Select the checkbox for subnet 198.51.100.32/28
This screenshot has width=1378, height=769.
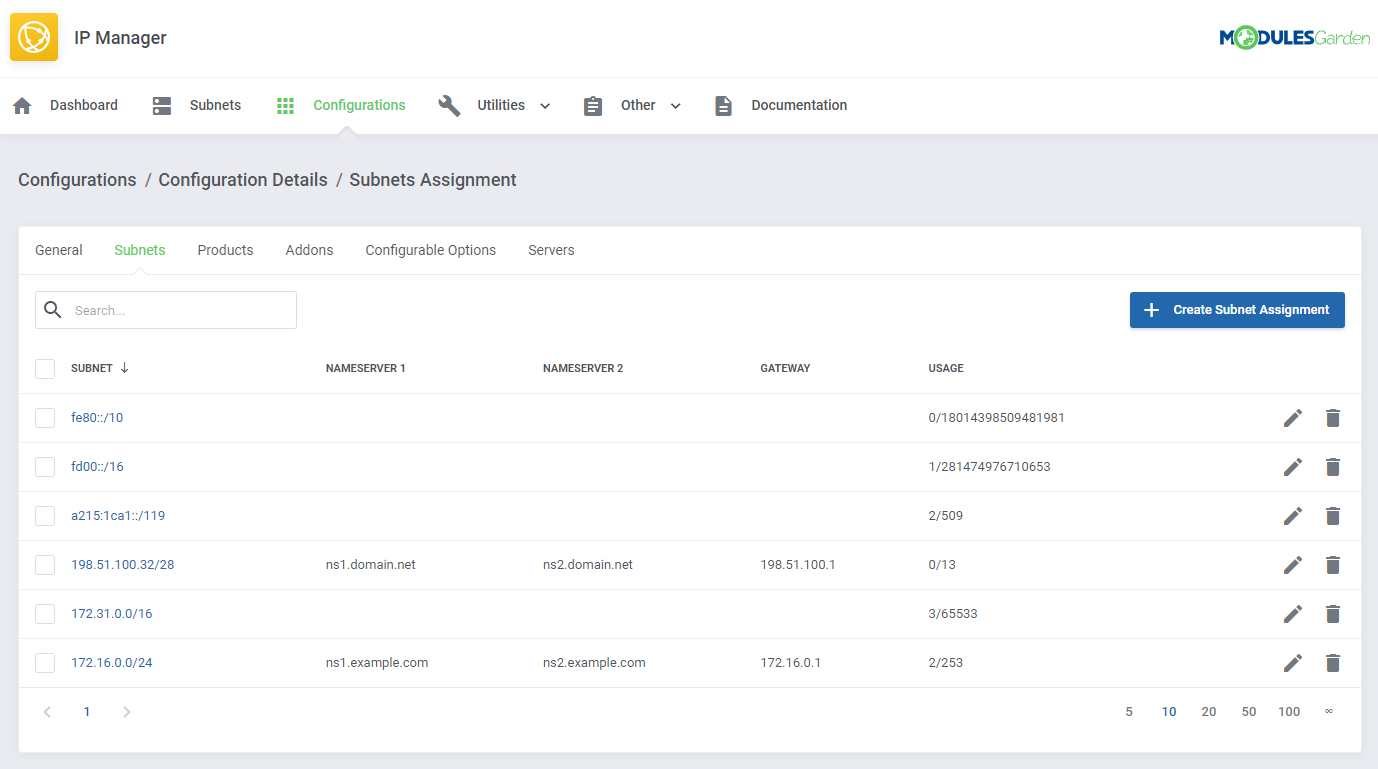pos(44,564)
